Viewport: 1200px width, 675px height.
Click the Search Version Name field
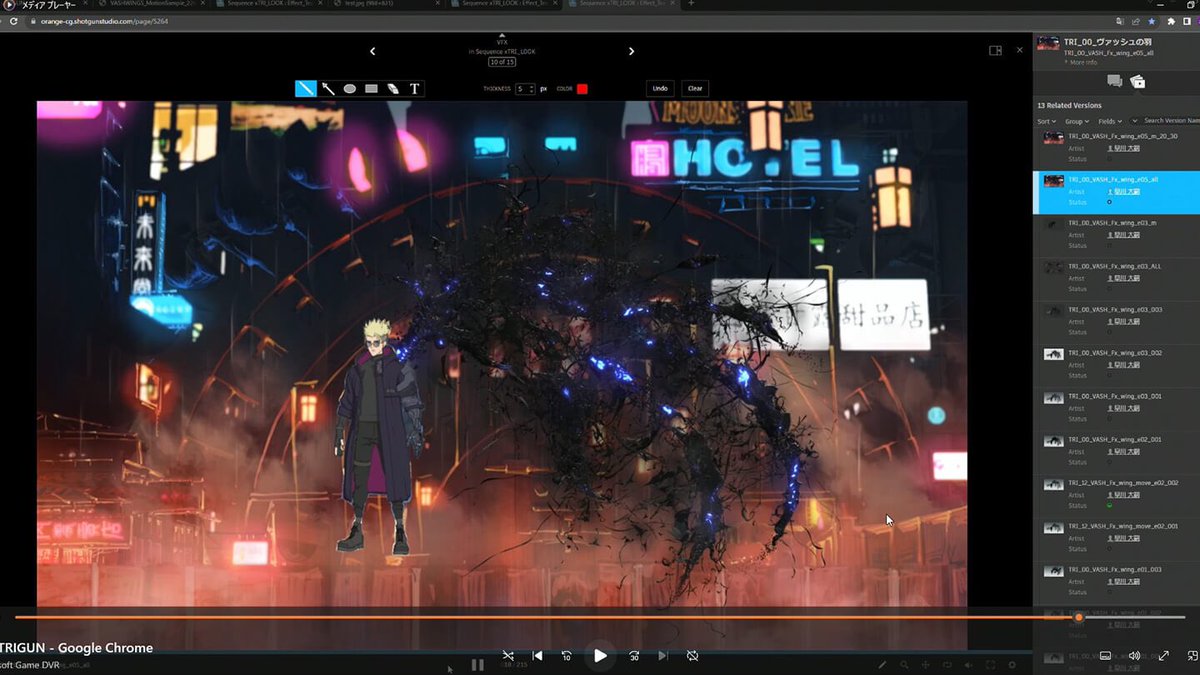pos(1170,121)
